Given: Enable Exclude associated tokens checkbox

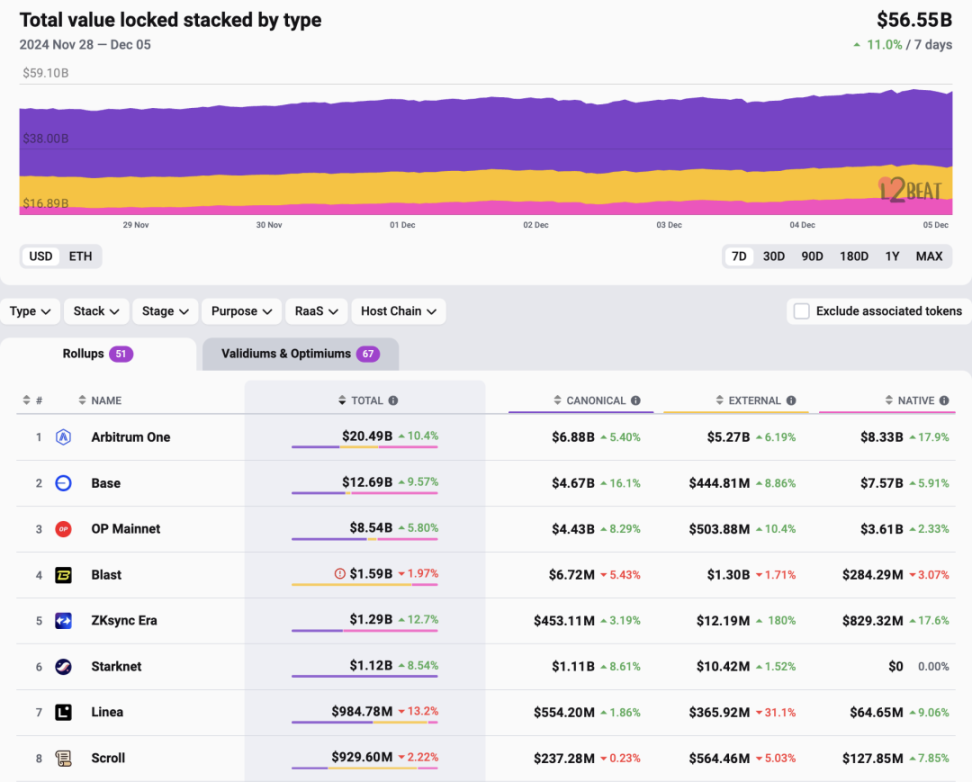Looking at the screenshot, I should (801, 311).
